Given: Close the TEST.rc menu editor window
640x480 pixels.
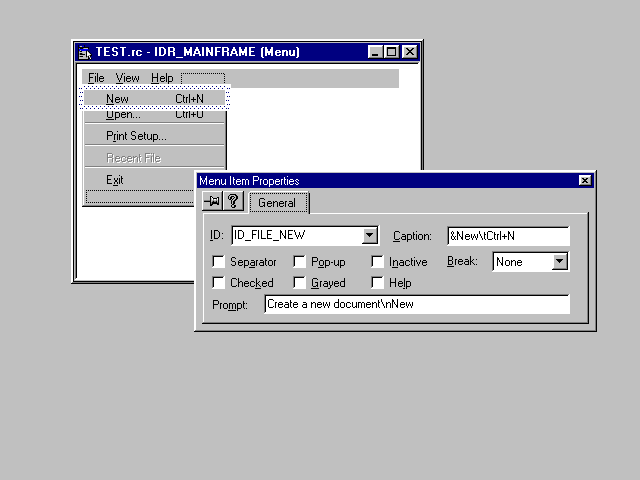Looking at the screenshot, I should click(x=410, y=52).
